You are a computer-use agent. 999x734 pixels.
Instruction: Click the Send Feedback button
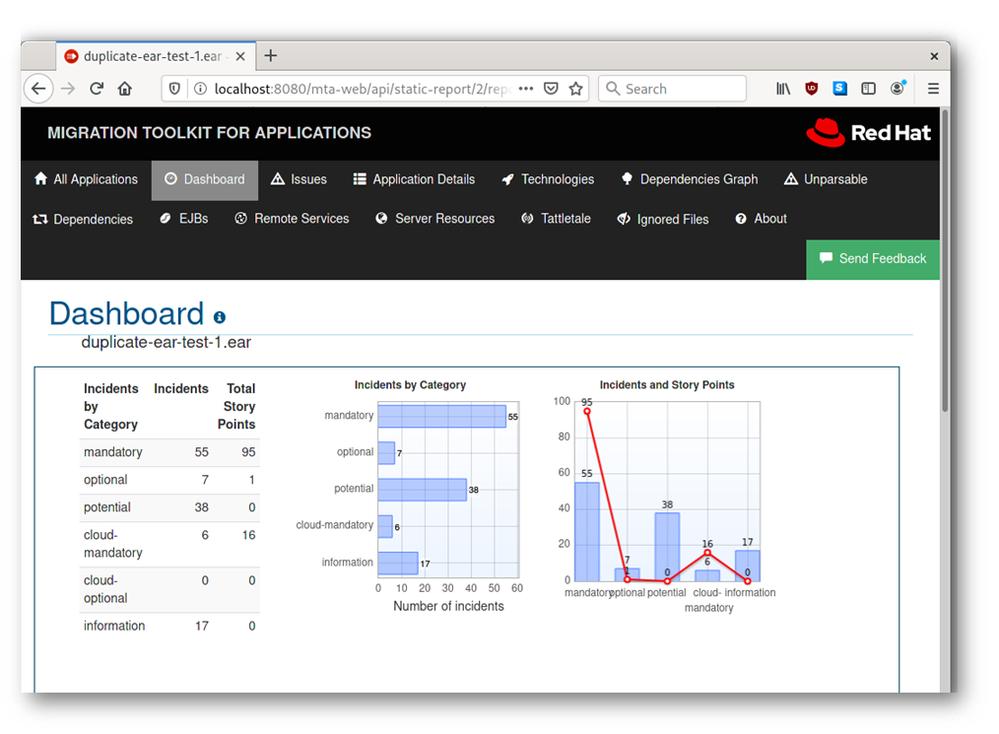[x=873, y=259]
